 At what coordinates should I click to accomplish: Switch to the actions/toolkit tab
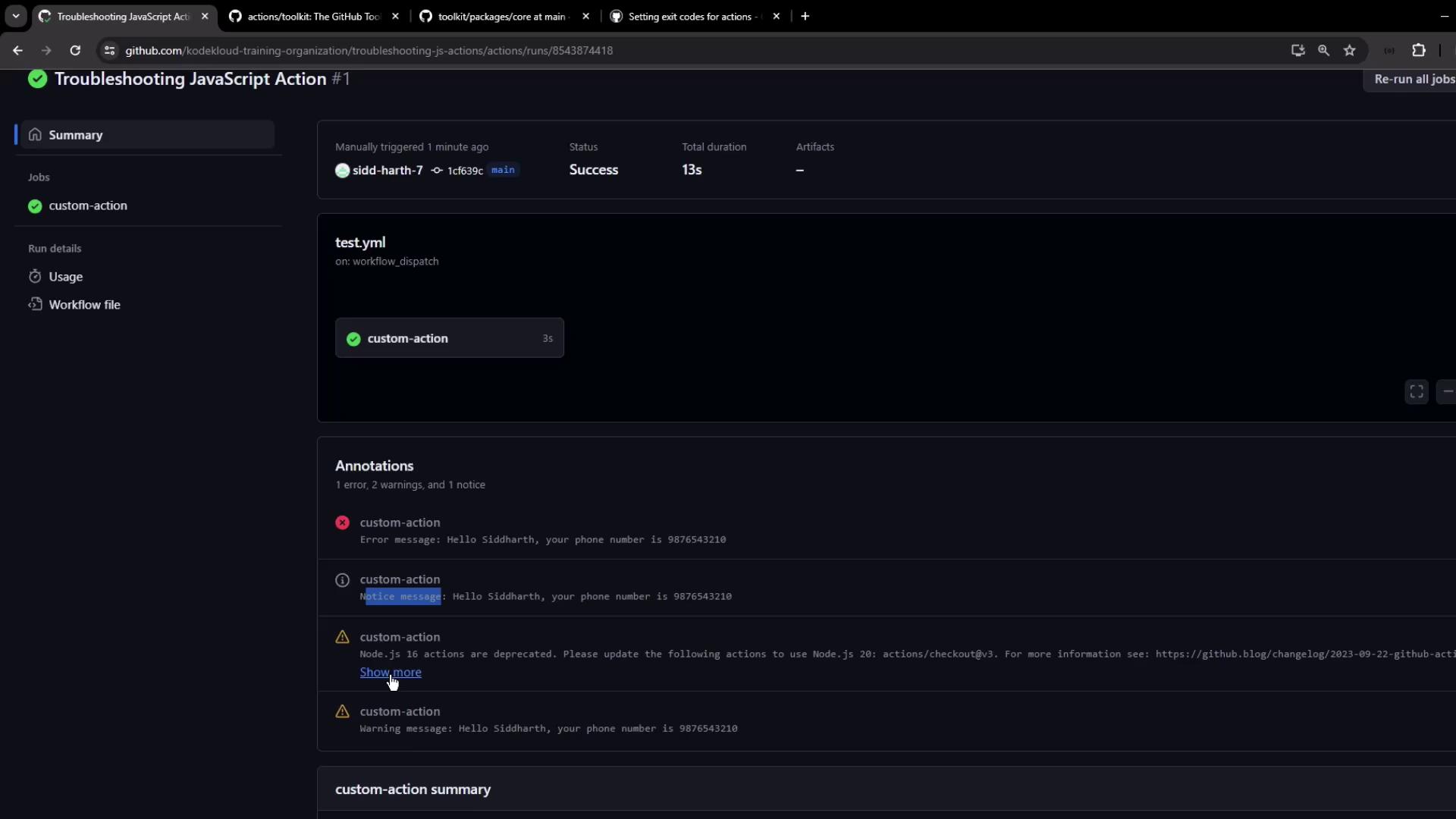pyautogui.click(x=313, y=16)
